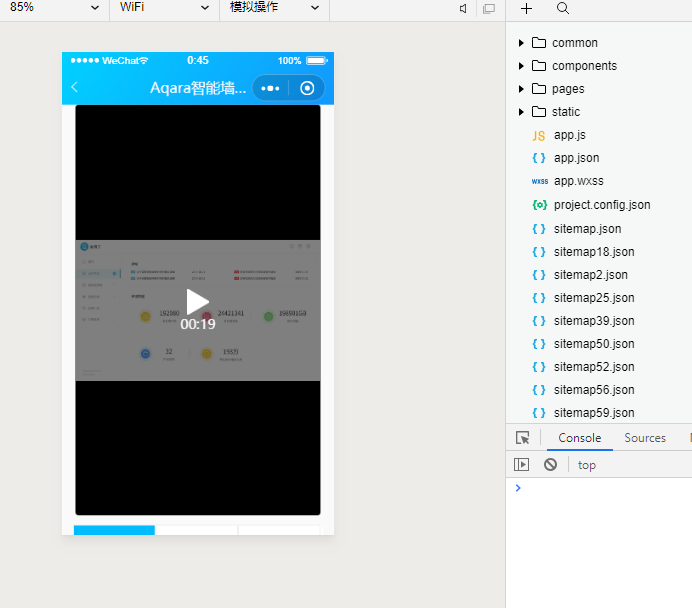Click the braces icon of sitemap25.json
Image resolution: width=692 pixels, height=608 pixels.
[539, 298]
